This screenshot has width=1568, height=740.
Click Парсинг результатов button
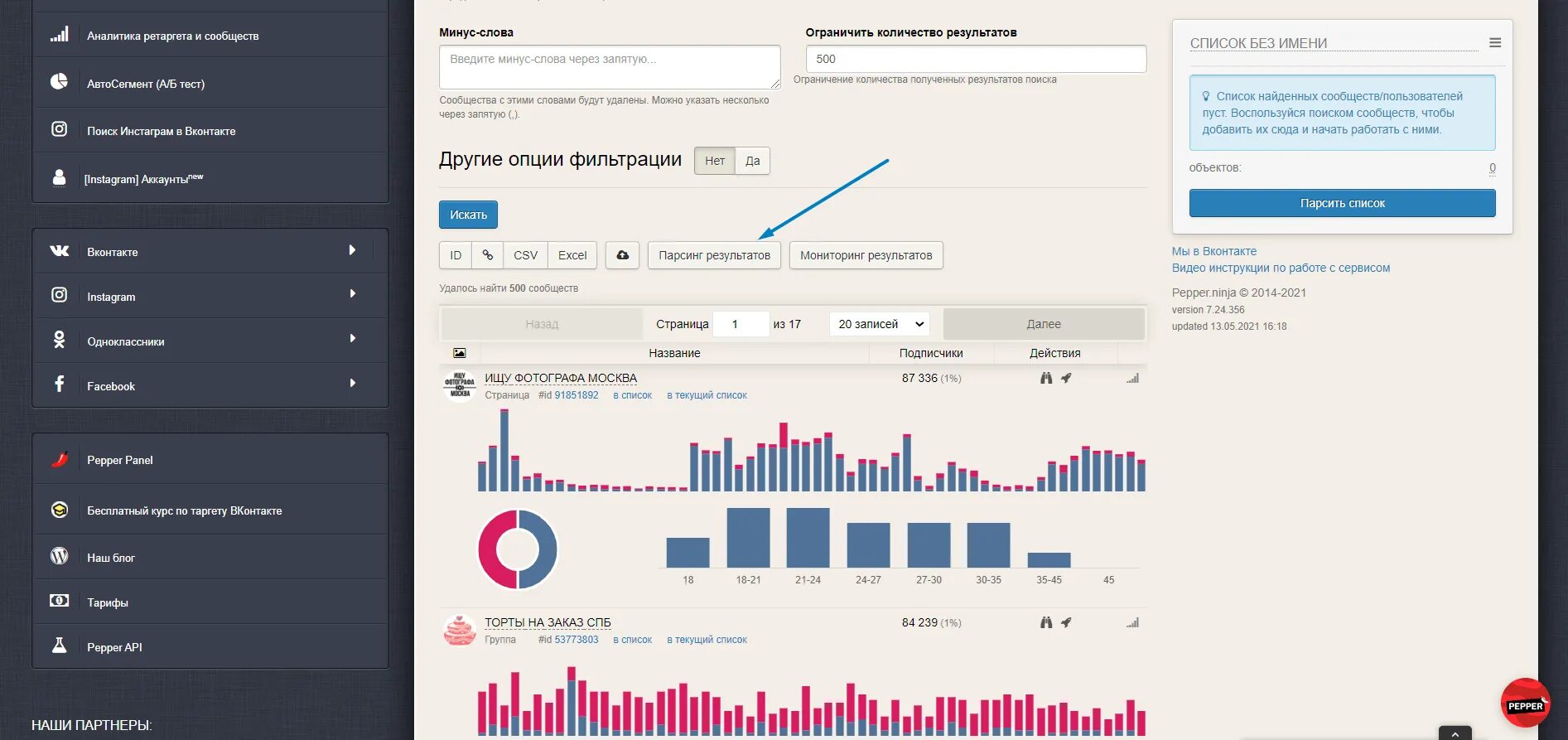pyautogui.click(x=714, y=255)
